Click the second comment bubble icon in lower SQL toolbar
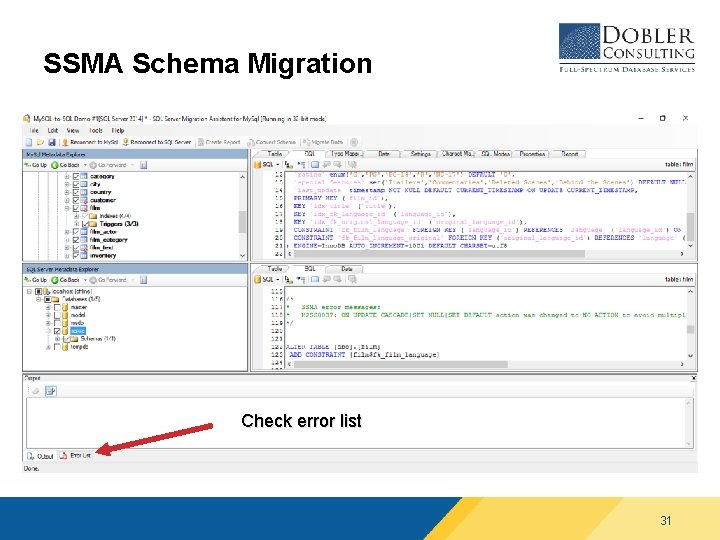The height and width of the screenshot is (540, 720). tap(338, 279)
